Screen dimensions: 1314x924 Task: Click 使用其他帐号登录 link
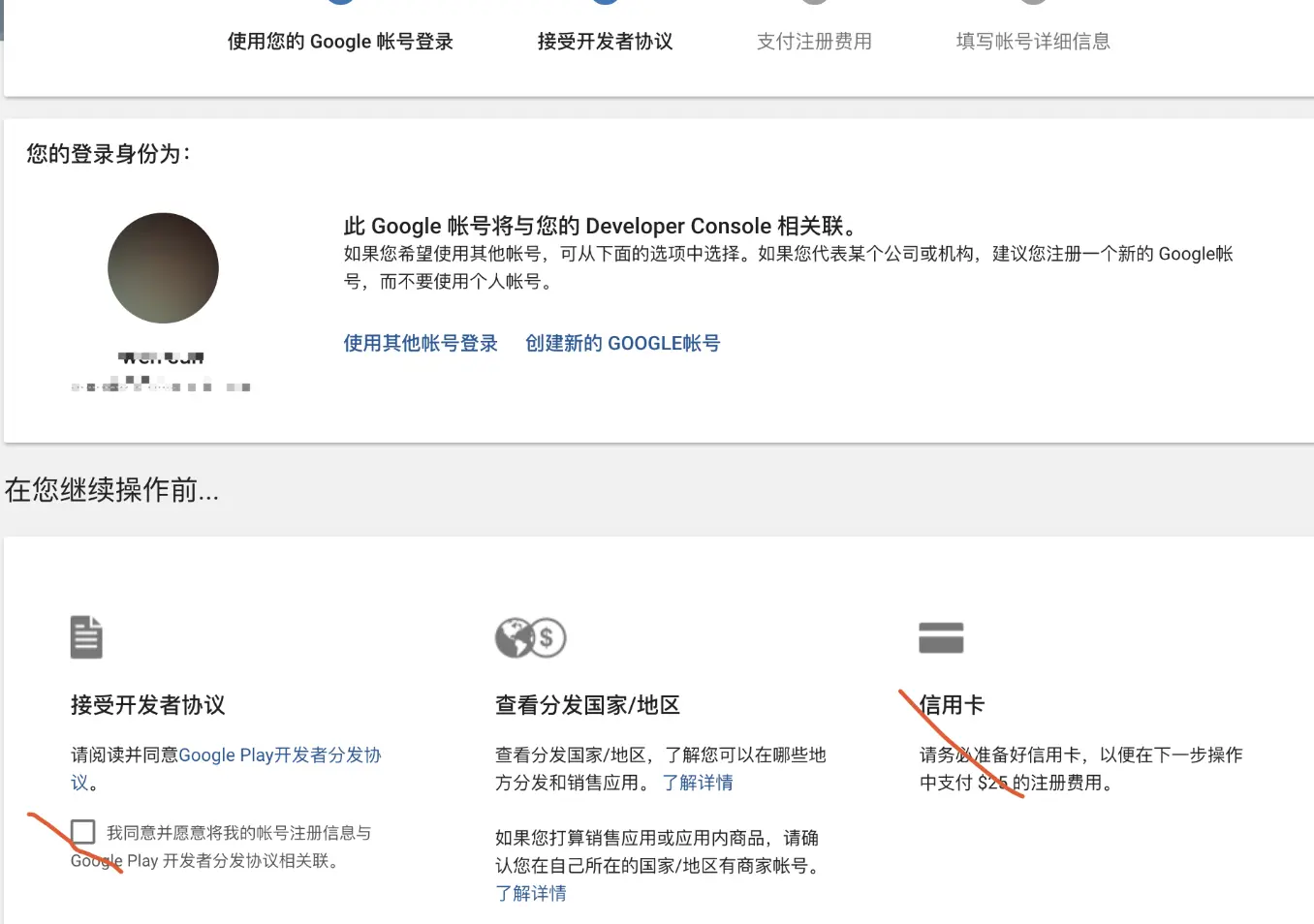pyautogui.click(x=421, y=343)
